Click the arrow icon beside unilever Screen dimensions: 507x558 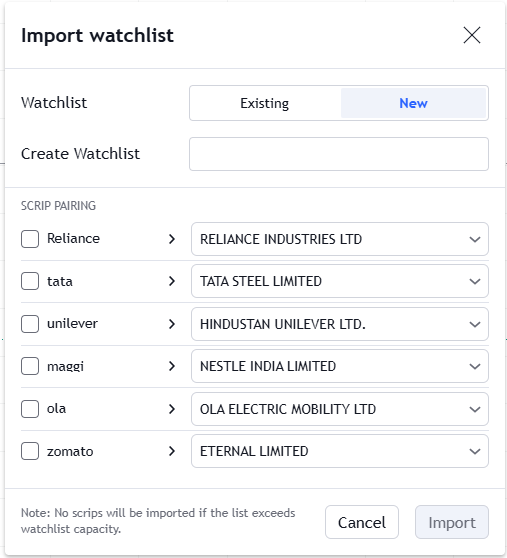click(172, 324)
